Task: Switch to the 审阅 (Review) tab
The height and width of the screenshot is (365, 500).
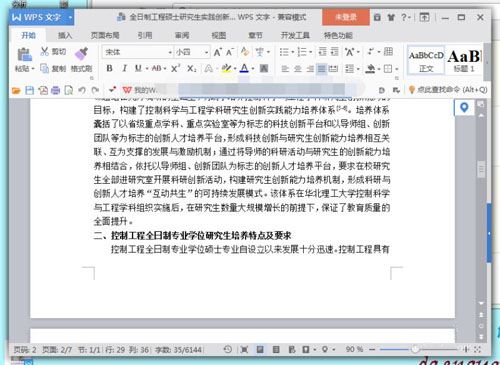Action: (x=182, y=35)
